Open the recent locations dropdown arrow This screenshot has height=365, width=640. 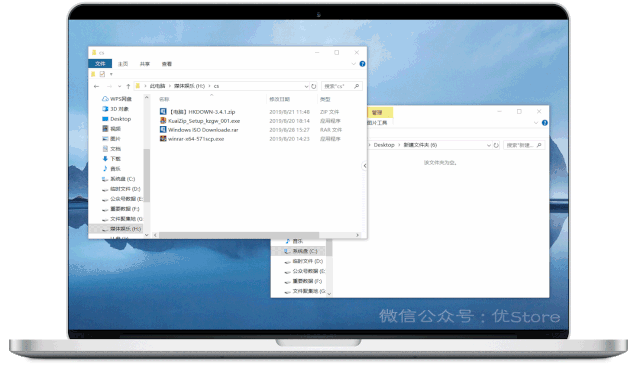[x=119, y=86]
